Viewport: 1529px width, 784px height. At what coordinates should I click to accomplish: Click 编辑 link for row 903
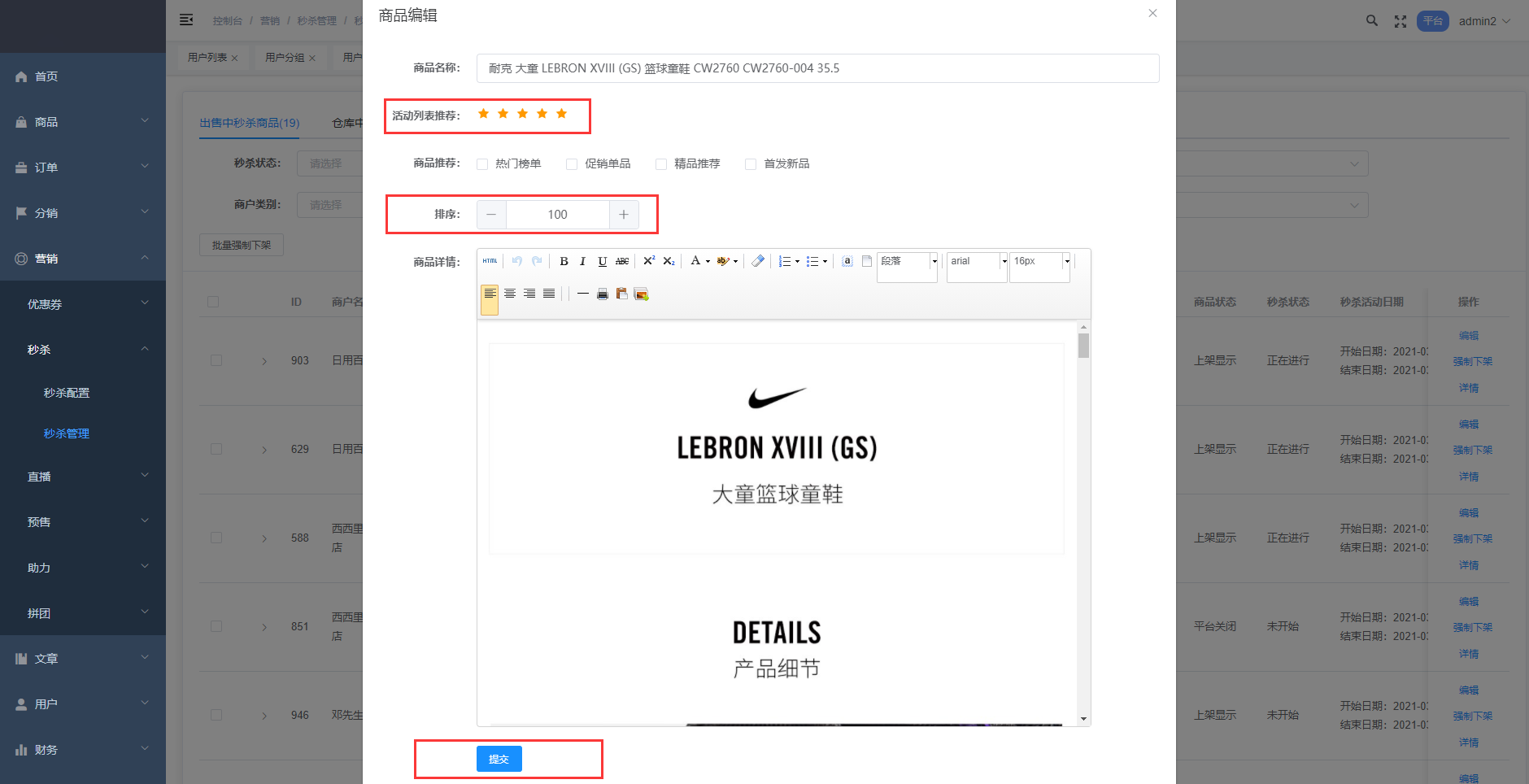pos(1469,335)
